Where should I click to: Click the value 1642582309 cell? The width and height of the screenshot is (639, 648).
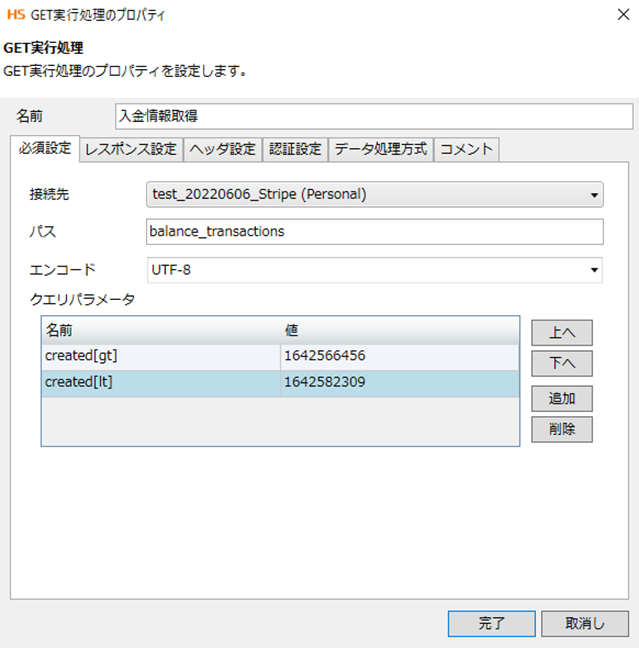399,382
